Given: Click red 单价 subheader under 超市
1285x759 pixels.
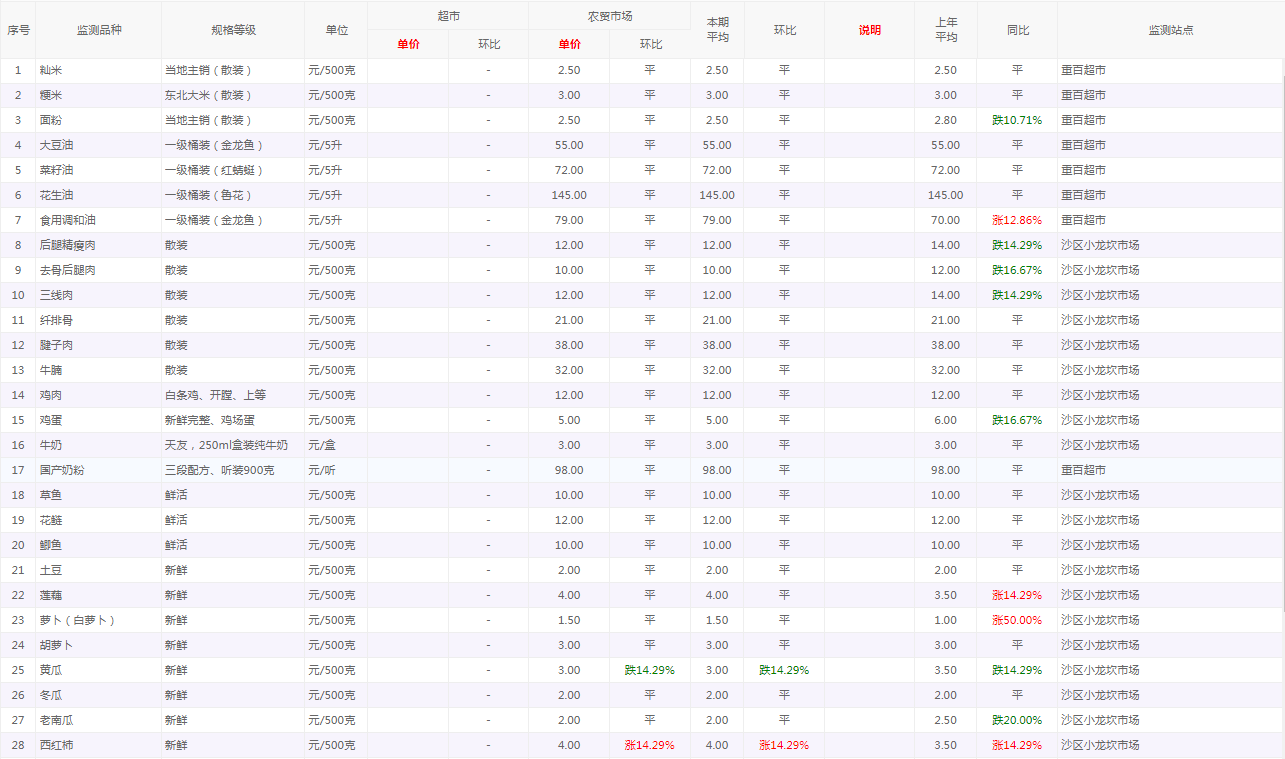Looking at the screenshot, I should pos(408,45).
